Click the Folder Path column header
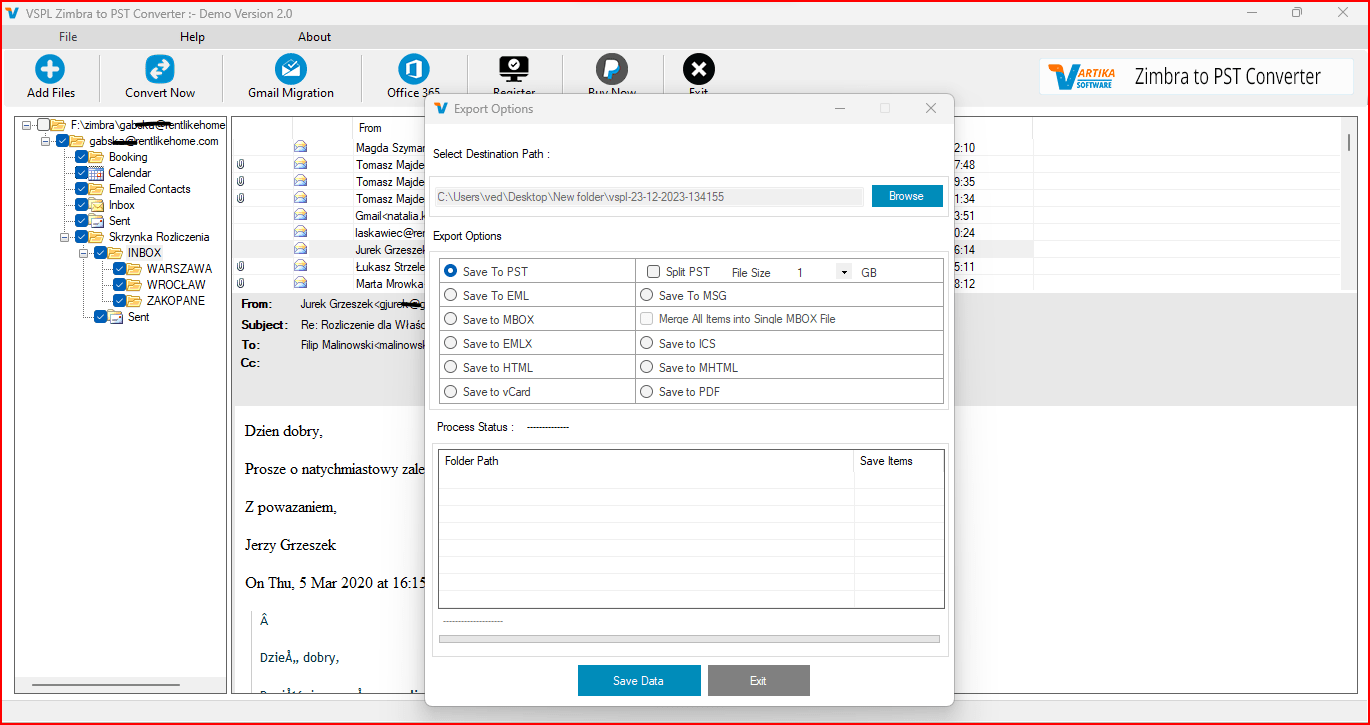Viewport: 1370px width, 725px height. click(646, 461)
